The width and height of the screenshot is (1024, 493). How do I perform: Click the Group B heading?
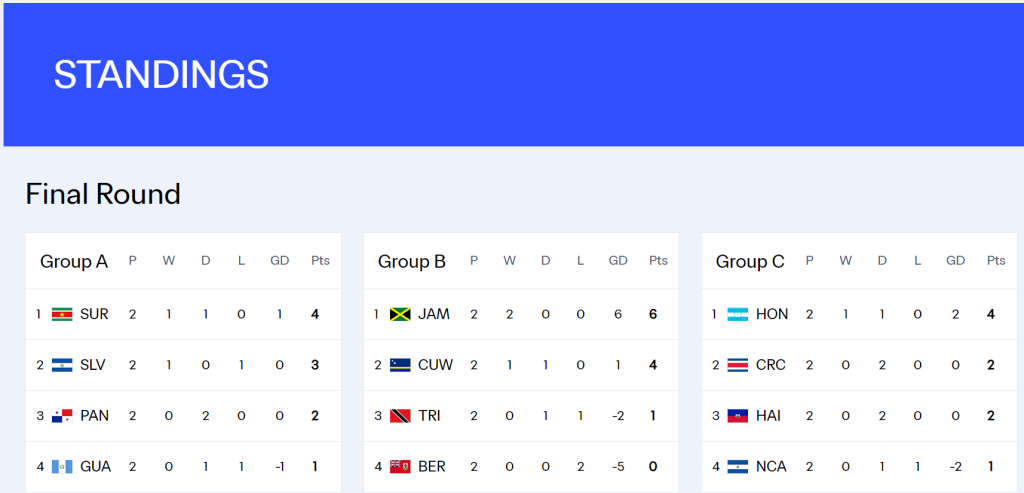(x=412, y=262)
